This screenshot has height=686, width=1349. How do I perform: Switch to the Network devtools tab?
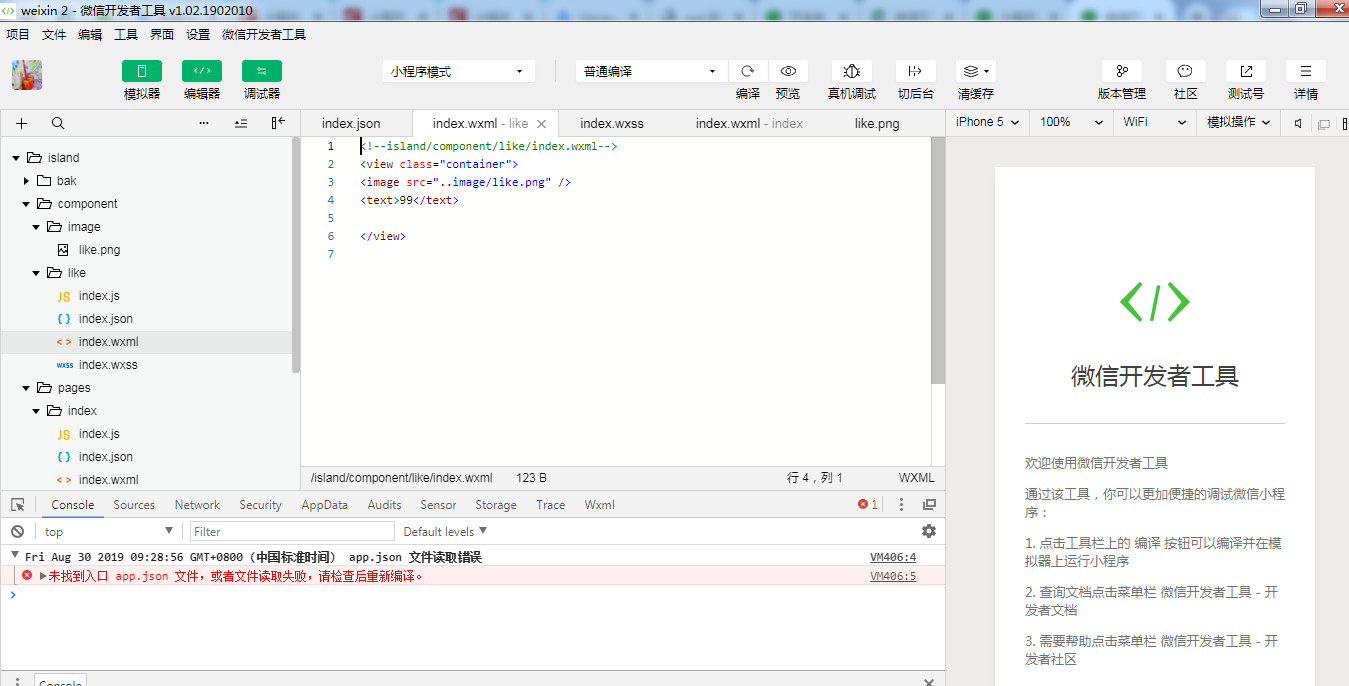tap(197, 505)
